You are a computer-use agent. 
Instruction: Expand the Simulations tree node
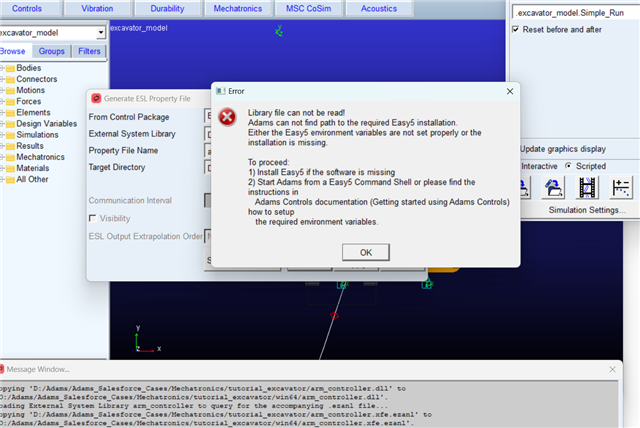[2, 135]
